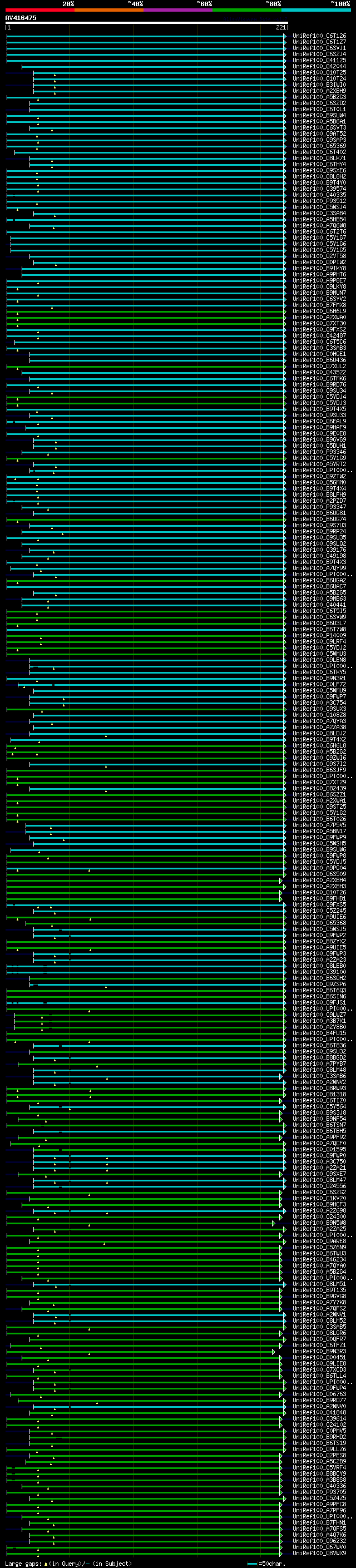Click the UniRef100_Q8LEB0 hit label
This screenshot has width=356, height=1568.
(x=319, y=966)
